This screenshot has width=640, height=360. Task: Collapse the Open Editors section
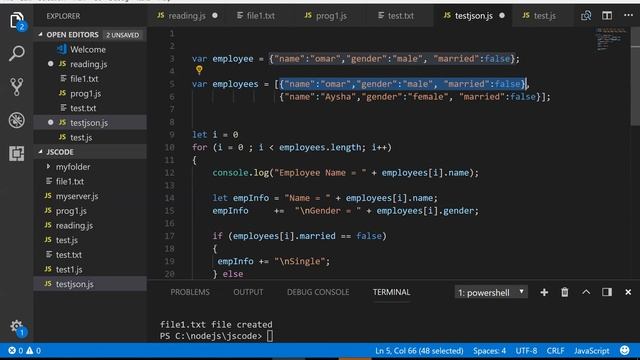(40, 35)
